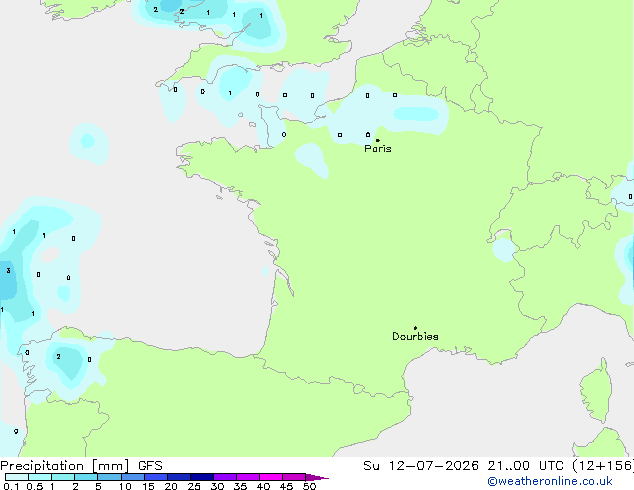Click the legend value "0.5"
The width and height of the screenshot is (634, 490).
tap(34, 486)
